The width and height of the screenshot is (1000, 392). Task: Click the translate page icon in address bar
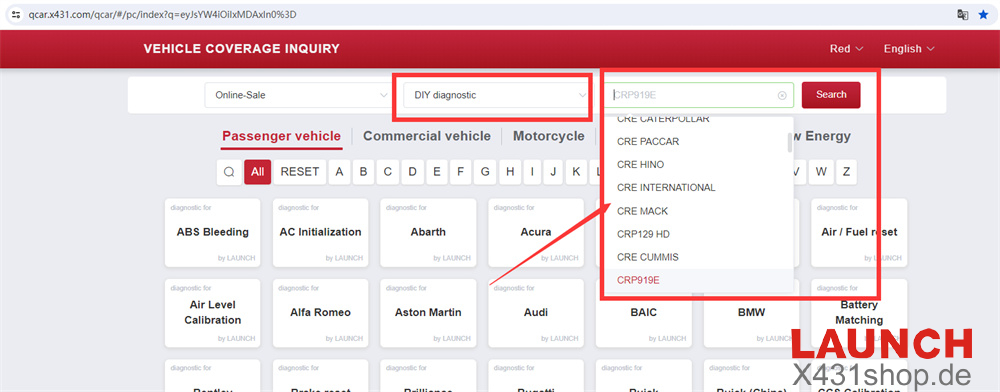962,14
